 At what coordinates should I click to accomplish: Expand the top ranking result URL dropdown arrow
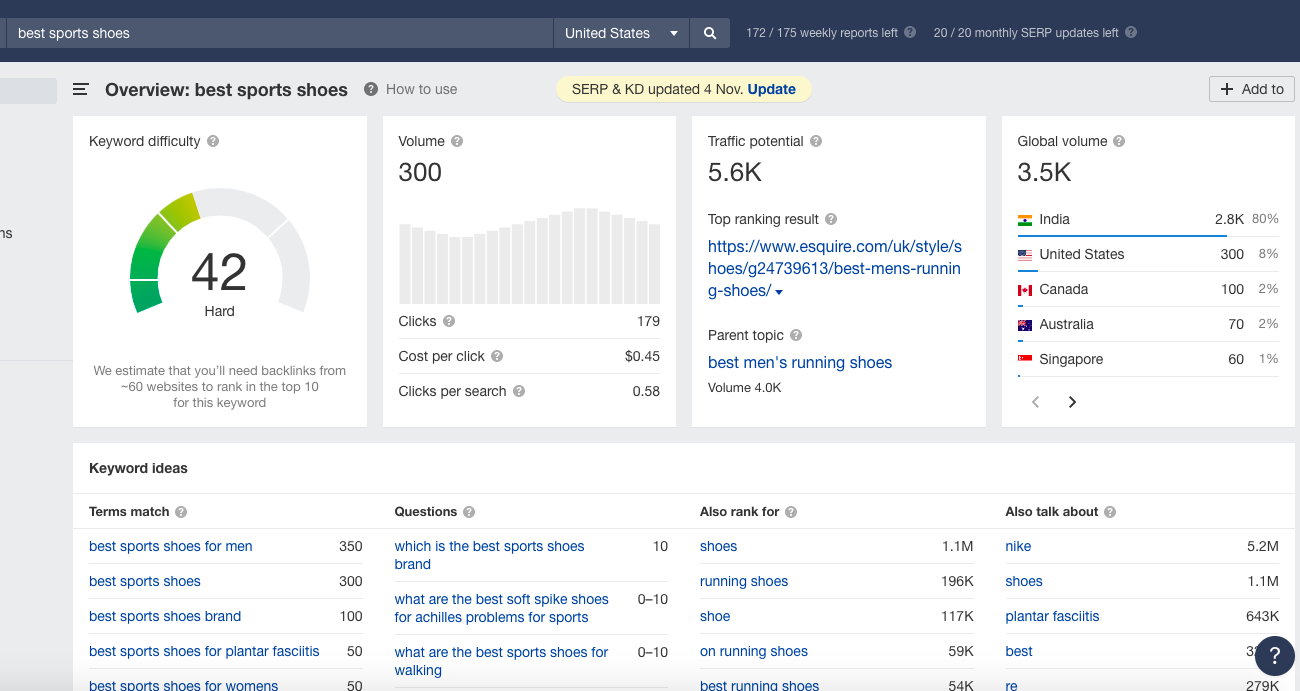[x=780, y=292]
